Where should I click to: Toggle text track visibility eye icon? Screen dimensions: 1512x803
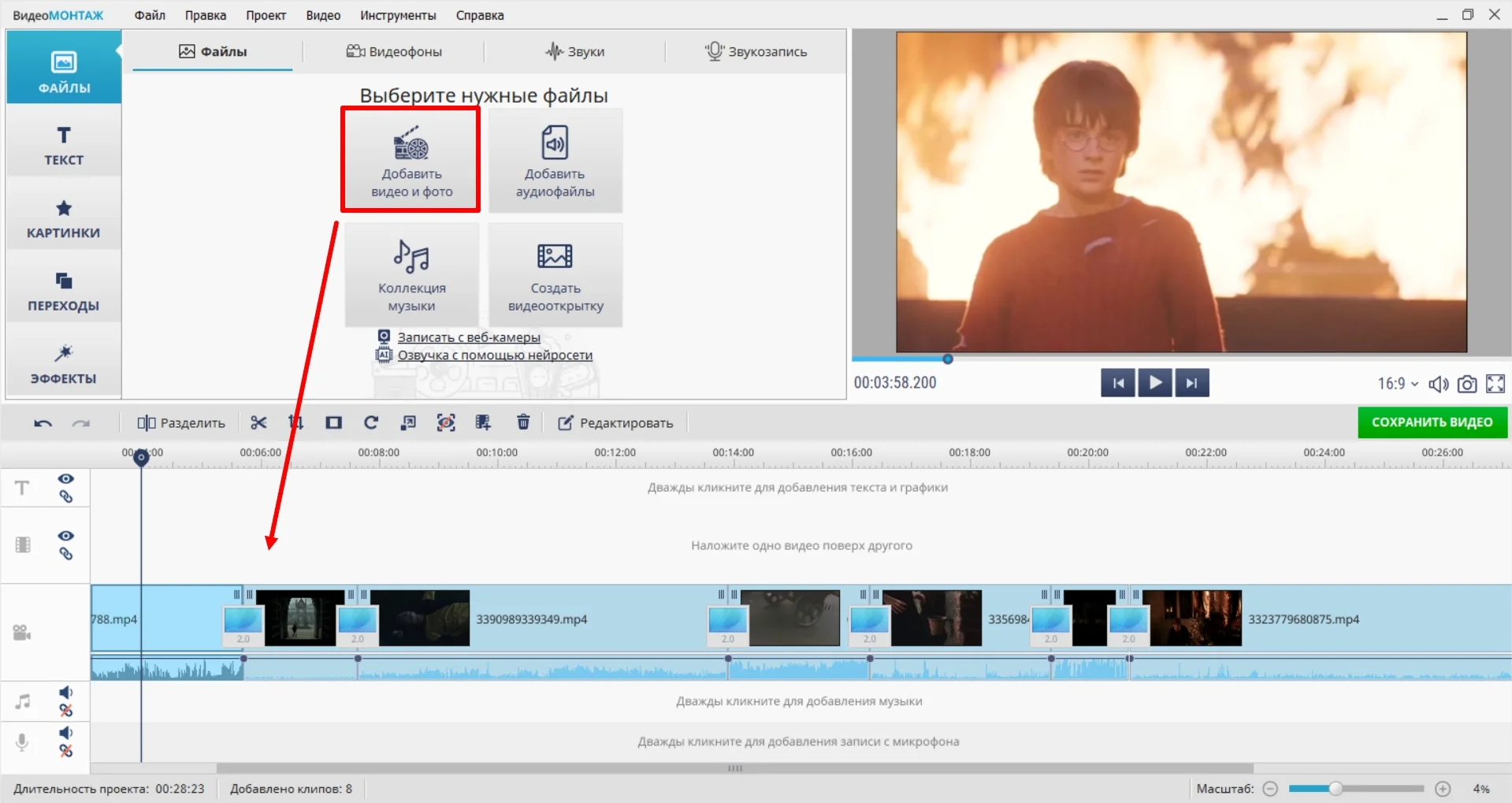coord(66,479)
